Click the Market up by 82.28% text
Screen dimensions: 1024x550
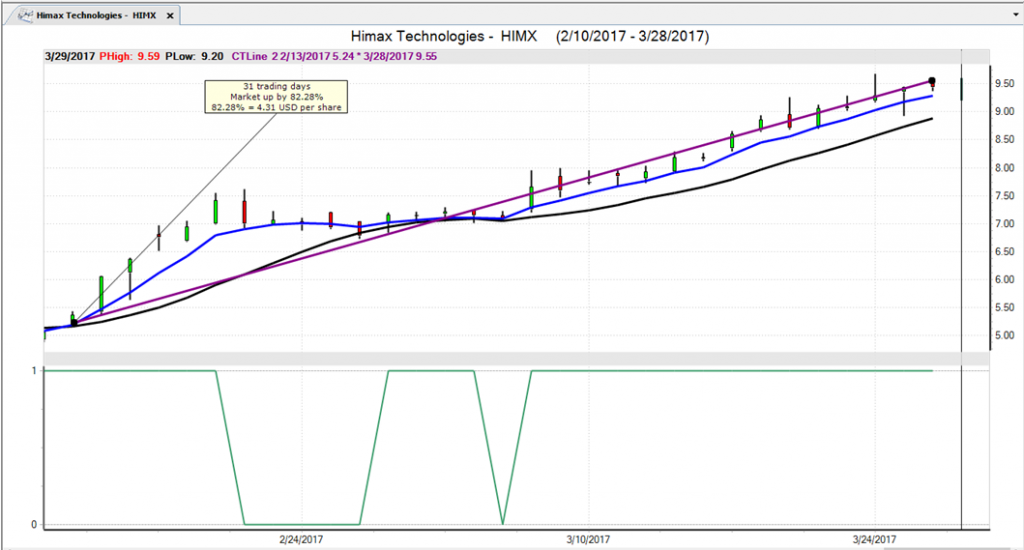click(276, 97)
